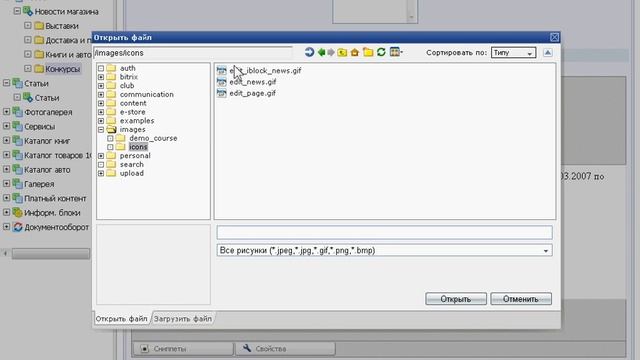Create a new folder with toolbar icon
The width and height of the screenshot is (640, 360).
[x=368, y=52]
